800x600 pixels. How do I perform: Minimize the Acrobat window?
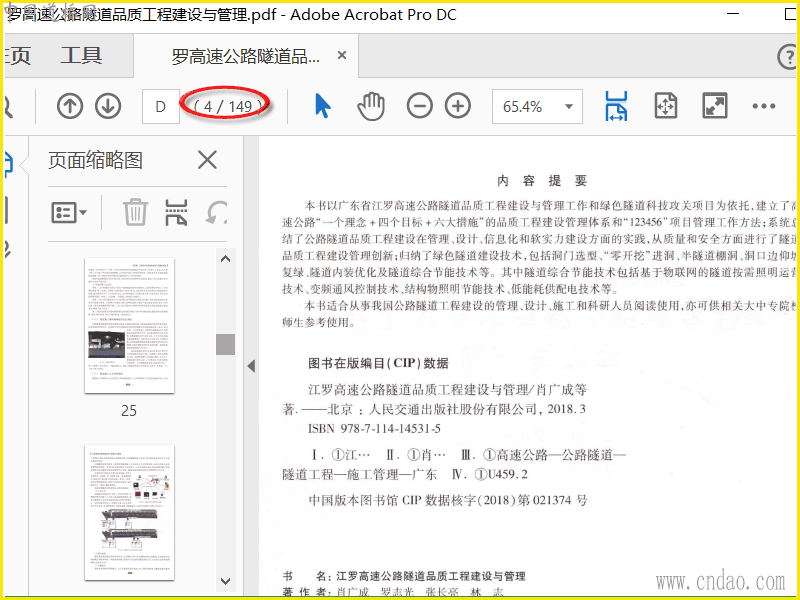[x=733, y=14]
